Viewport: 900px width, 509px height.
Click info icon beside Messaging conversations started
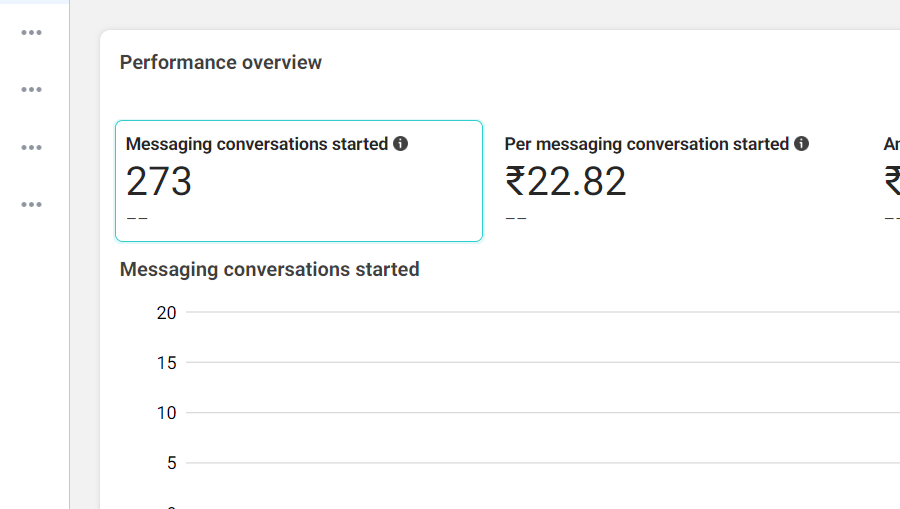coord(401,144)
